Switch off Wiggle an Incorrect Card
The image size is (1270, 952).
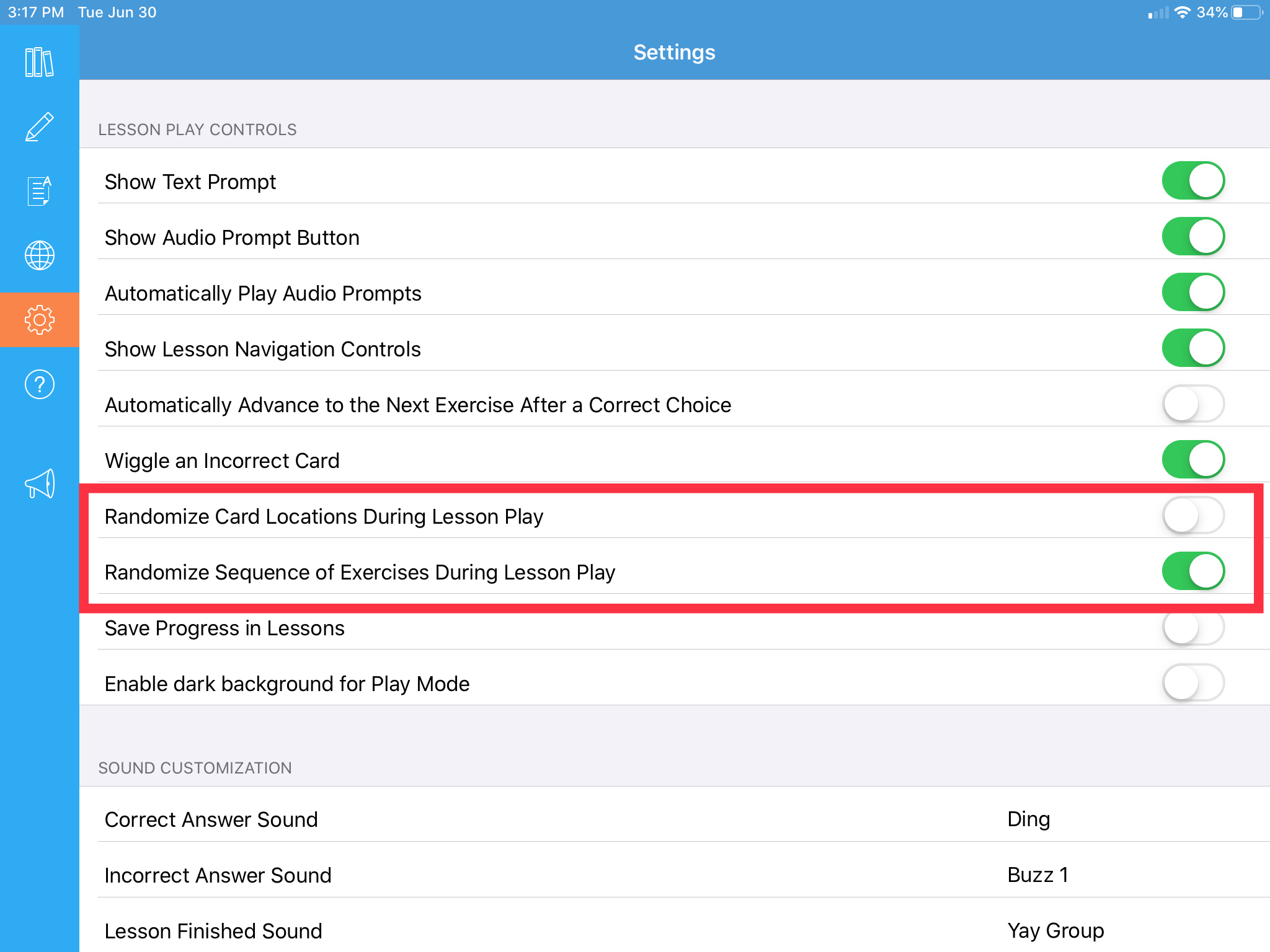pos(1193,460)
